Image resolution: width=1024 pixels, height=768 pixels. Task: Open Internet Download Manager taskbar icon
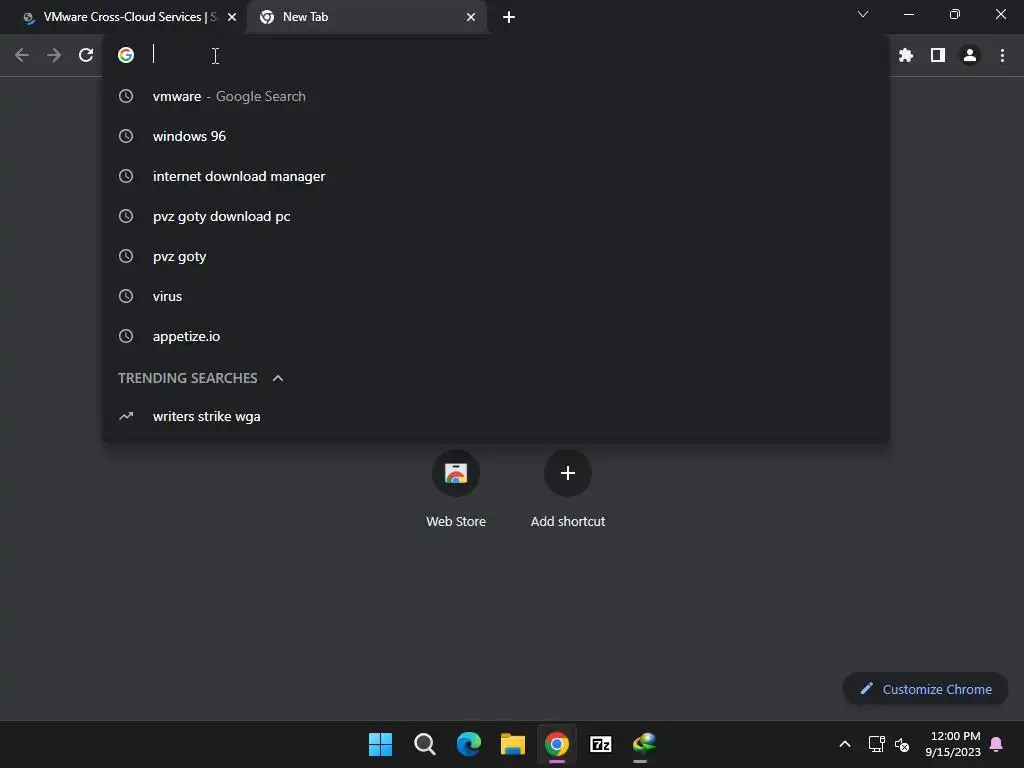coord(644,744)
